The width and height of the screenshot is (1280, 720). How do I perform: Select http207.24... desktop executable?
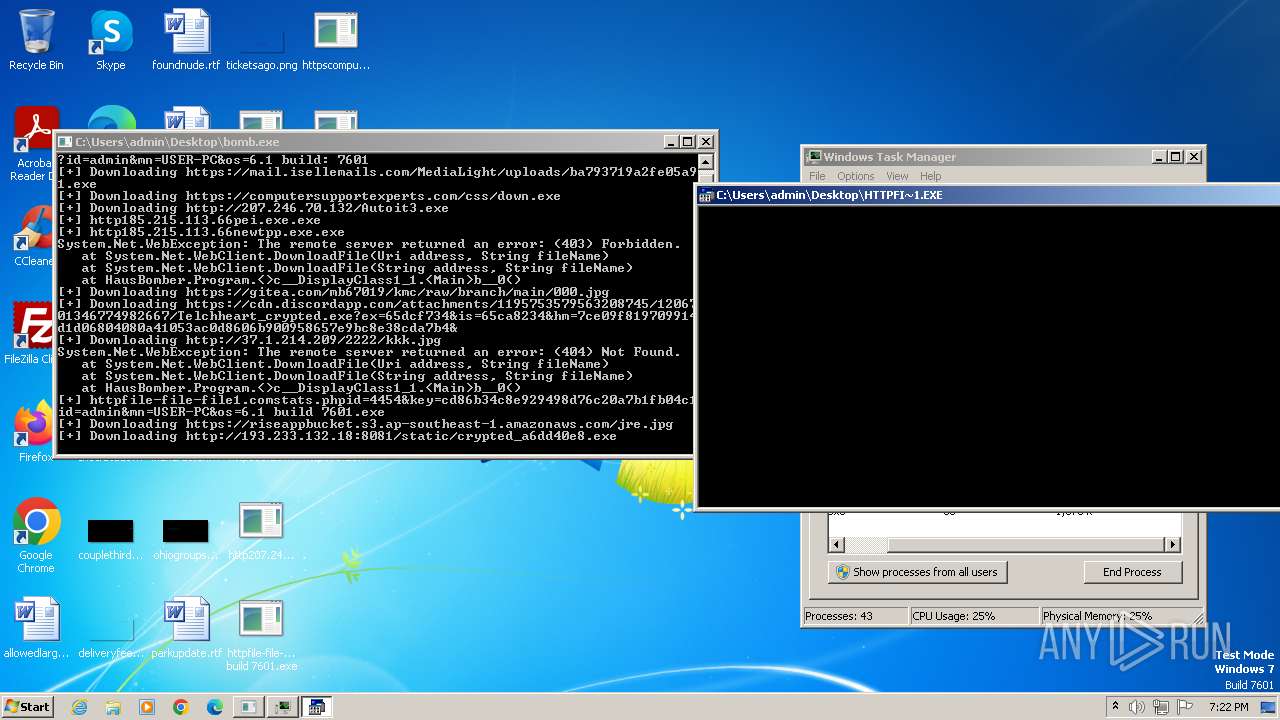[261, 532]
